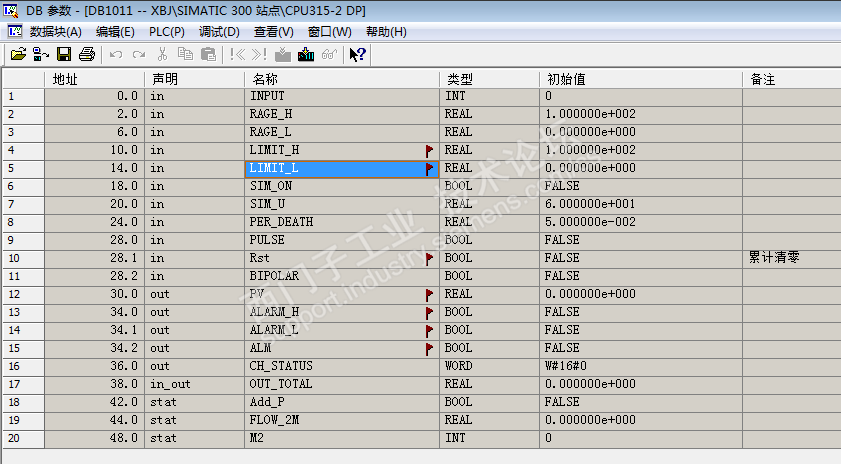Image resolution: width=841 pixels, height=464 pixels.
Task: Save the data block with floppy icon
Action: 64,54
